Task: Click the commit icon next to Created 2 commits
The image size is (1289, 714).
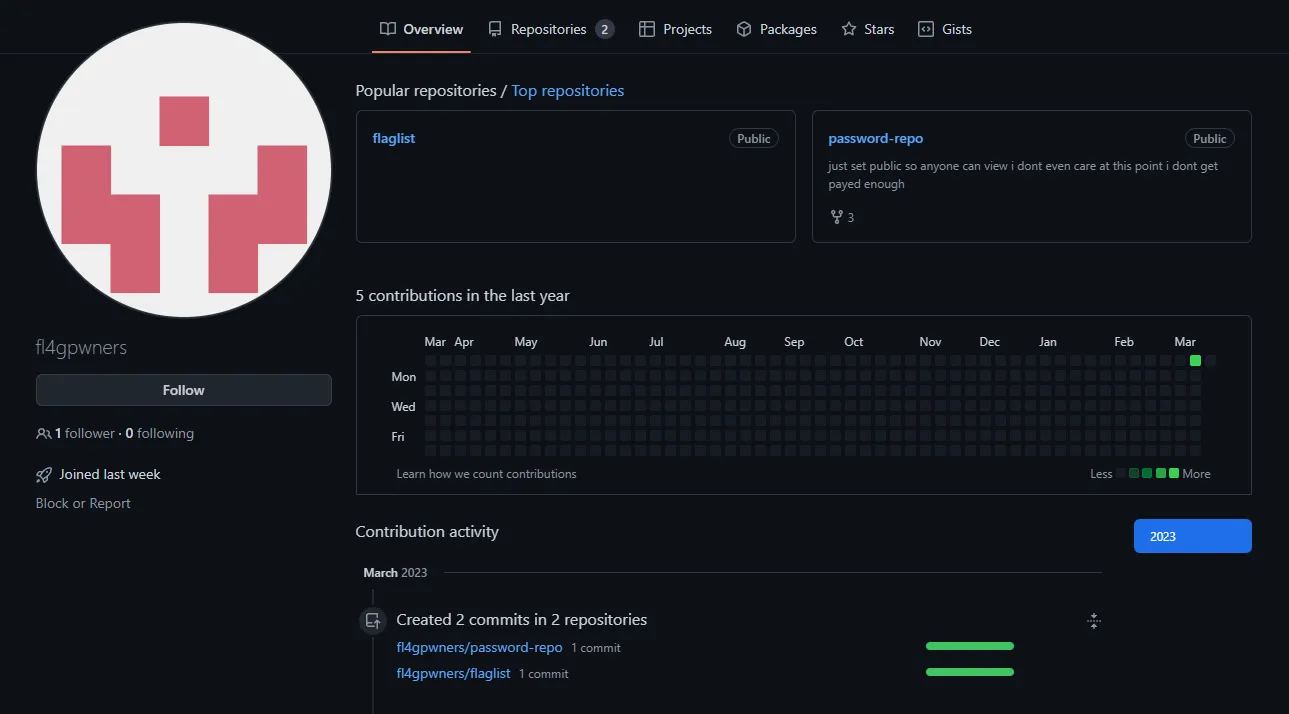Action: 372,620
